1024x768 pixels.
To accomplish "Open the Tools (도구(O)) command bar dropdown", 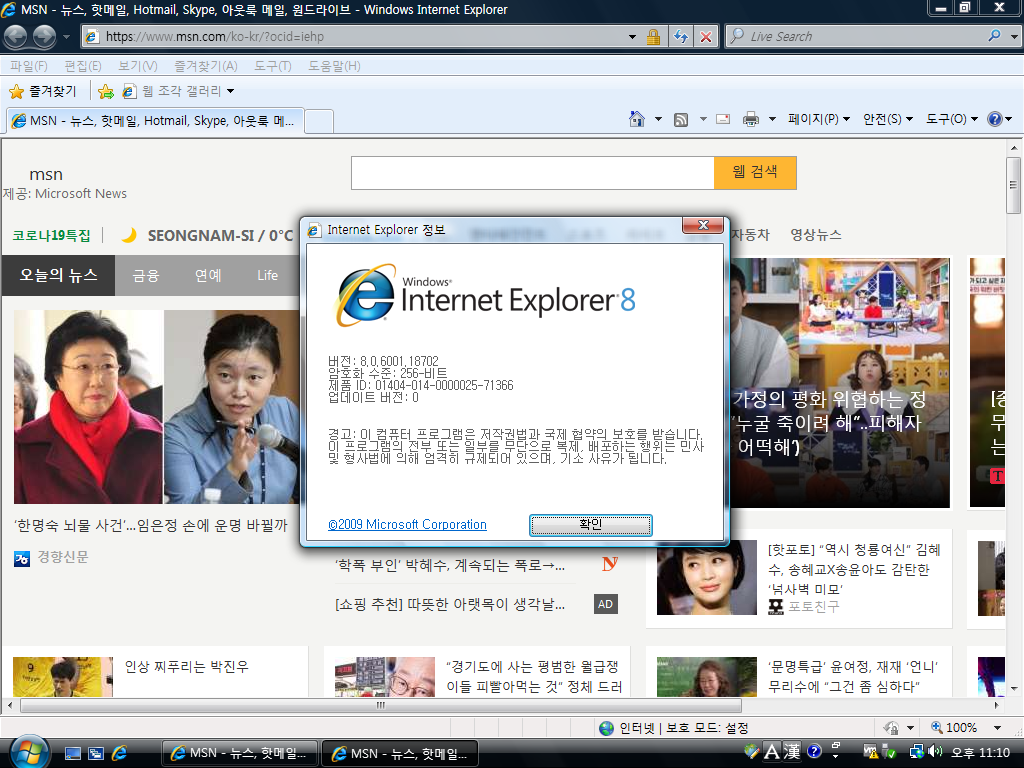I will (952, 119).
